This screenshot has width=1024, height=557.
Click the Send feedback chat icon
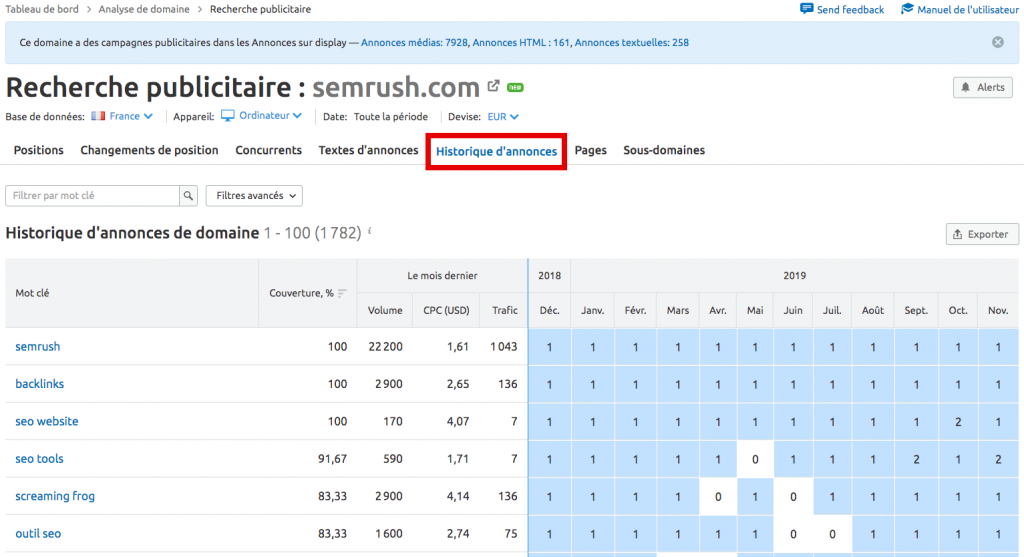pyautogui.click(x=807, y=9)
